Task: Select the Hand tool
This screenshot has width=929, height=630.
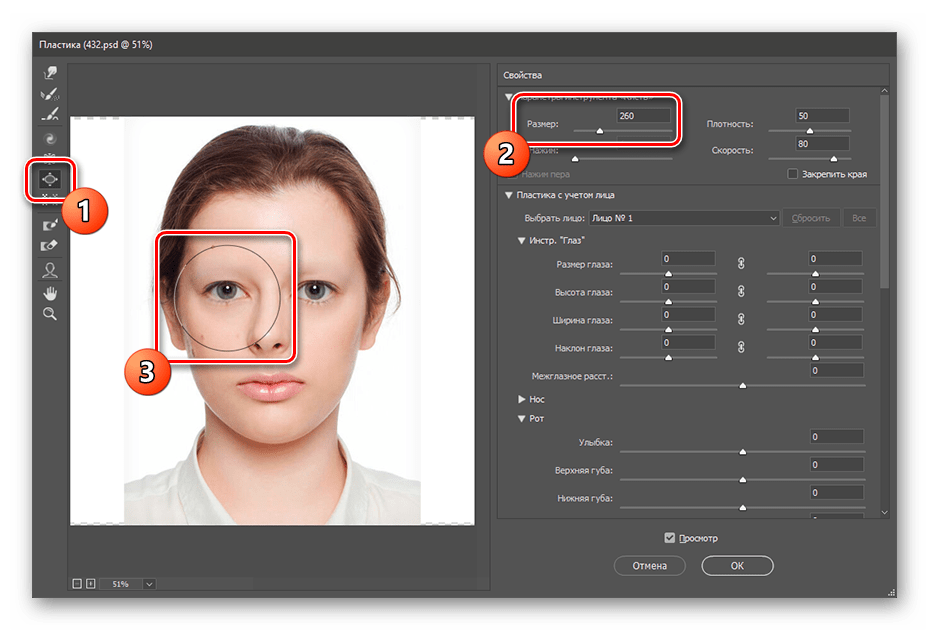Action: click(x=50, y=293)
